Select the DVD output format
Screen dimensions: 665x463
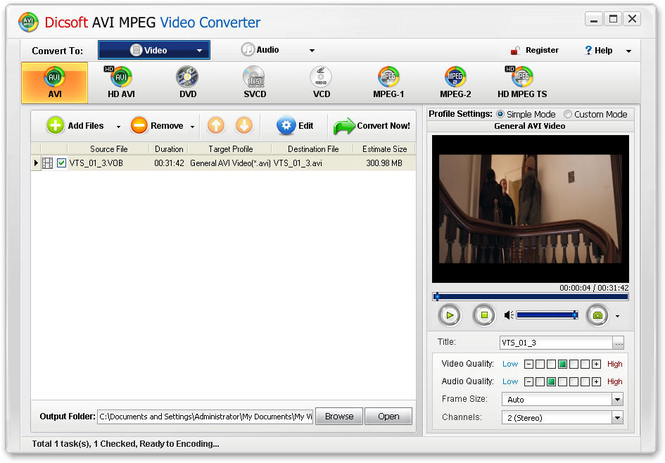(187, 83)
